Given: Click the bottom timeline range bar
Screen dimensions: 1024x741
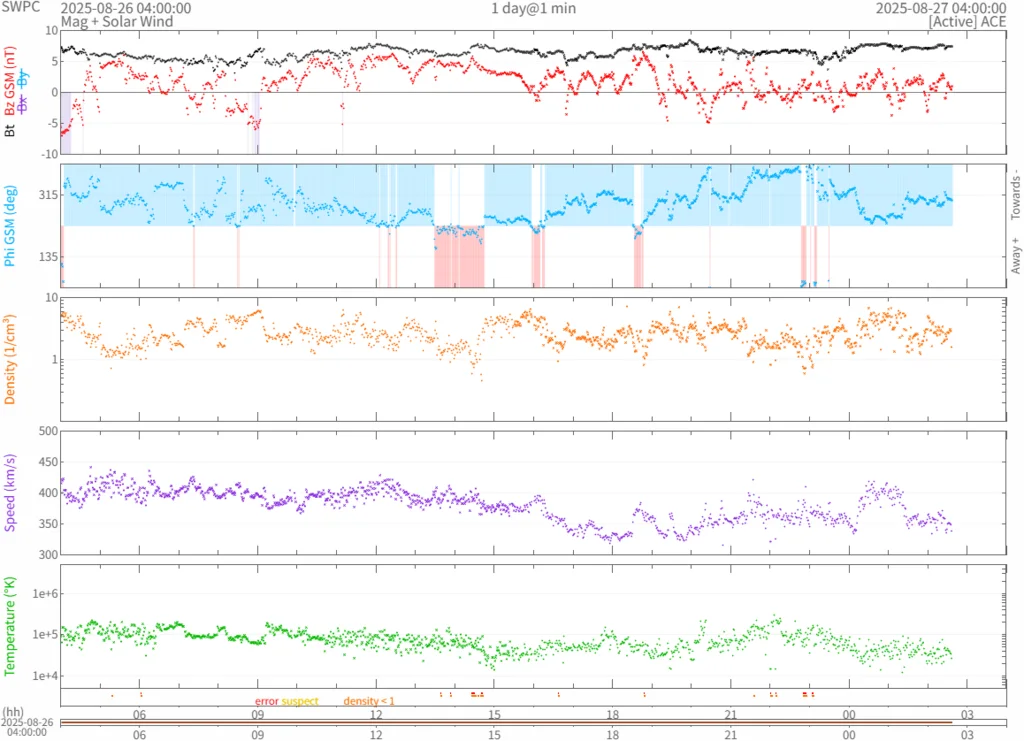Looking at the screenshot, I should [506, 722].
